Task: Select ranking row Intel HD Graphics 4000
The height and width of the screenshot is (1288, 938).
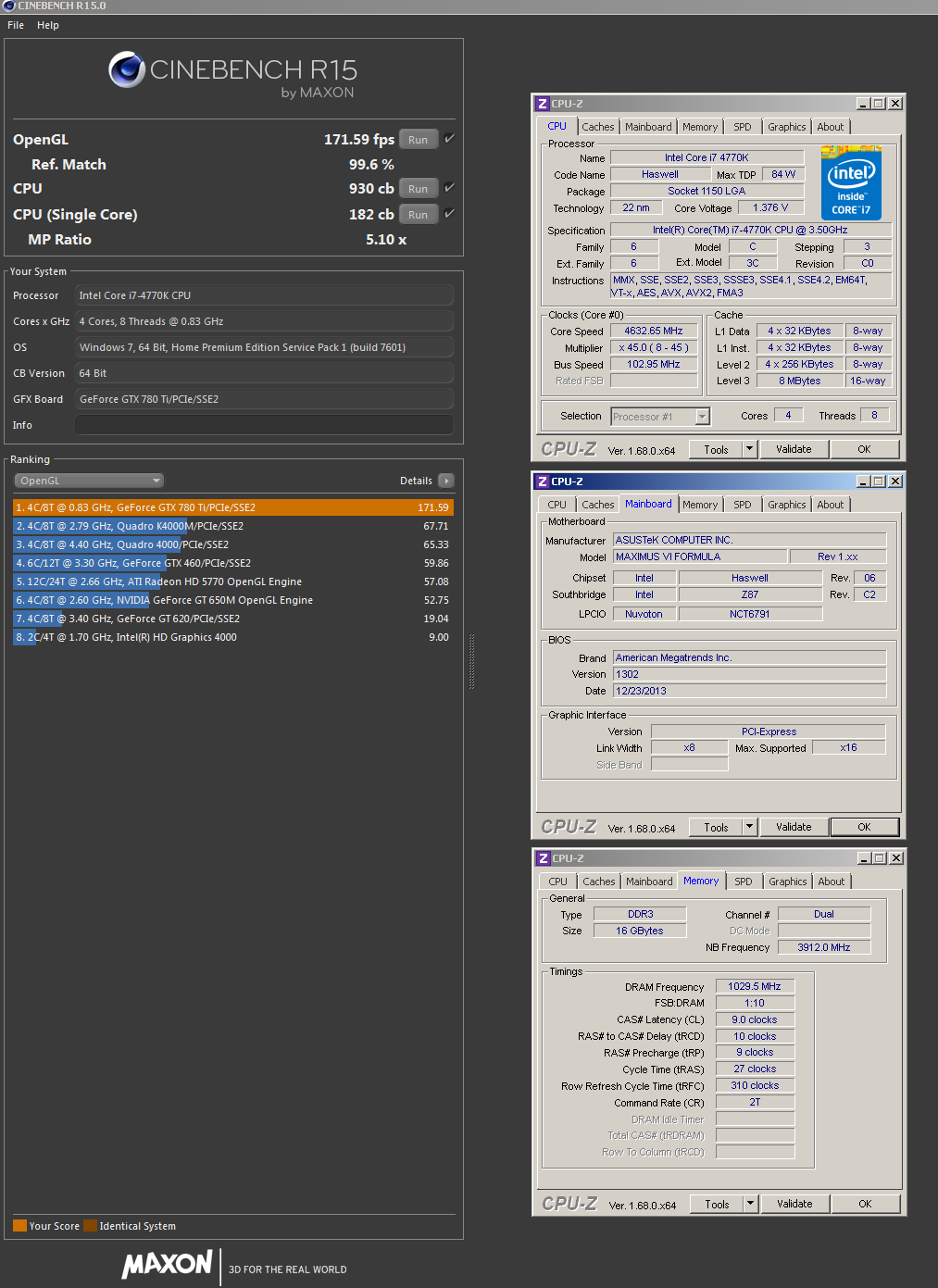Action: (233, 637)
